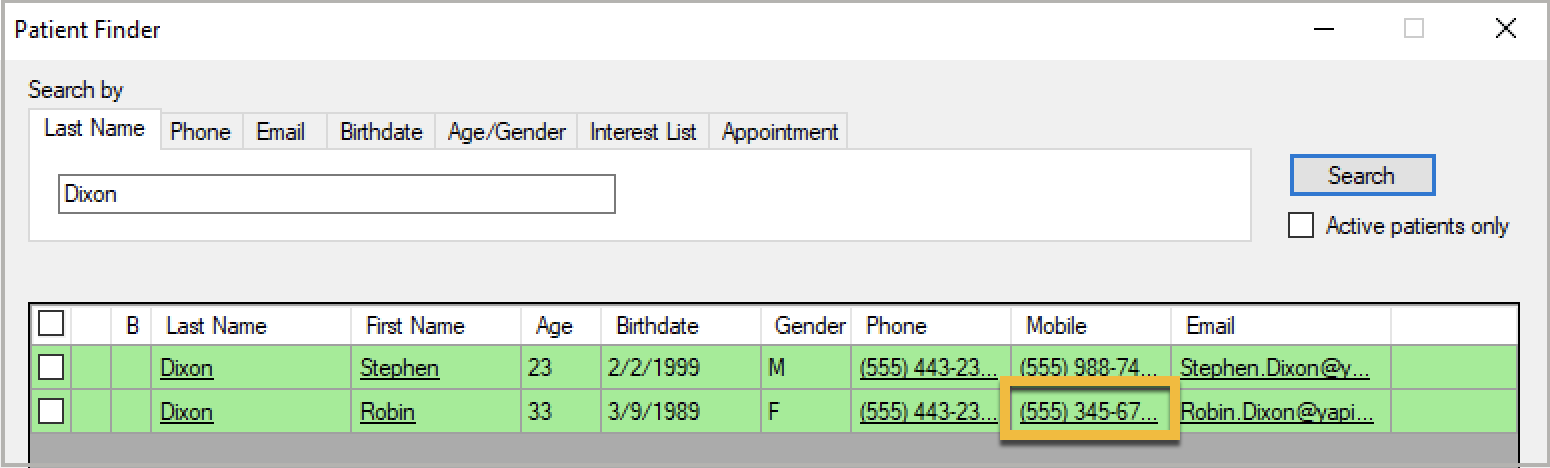Click the Search button
Image resolution: width=1550 pixels, height=468 pixels.
[x=1361, y=176]
